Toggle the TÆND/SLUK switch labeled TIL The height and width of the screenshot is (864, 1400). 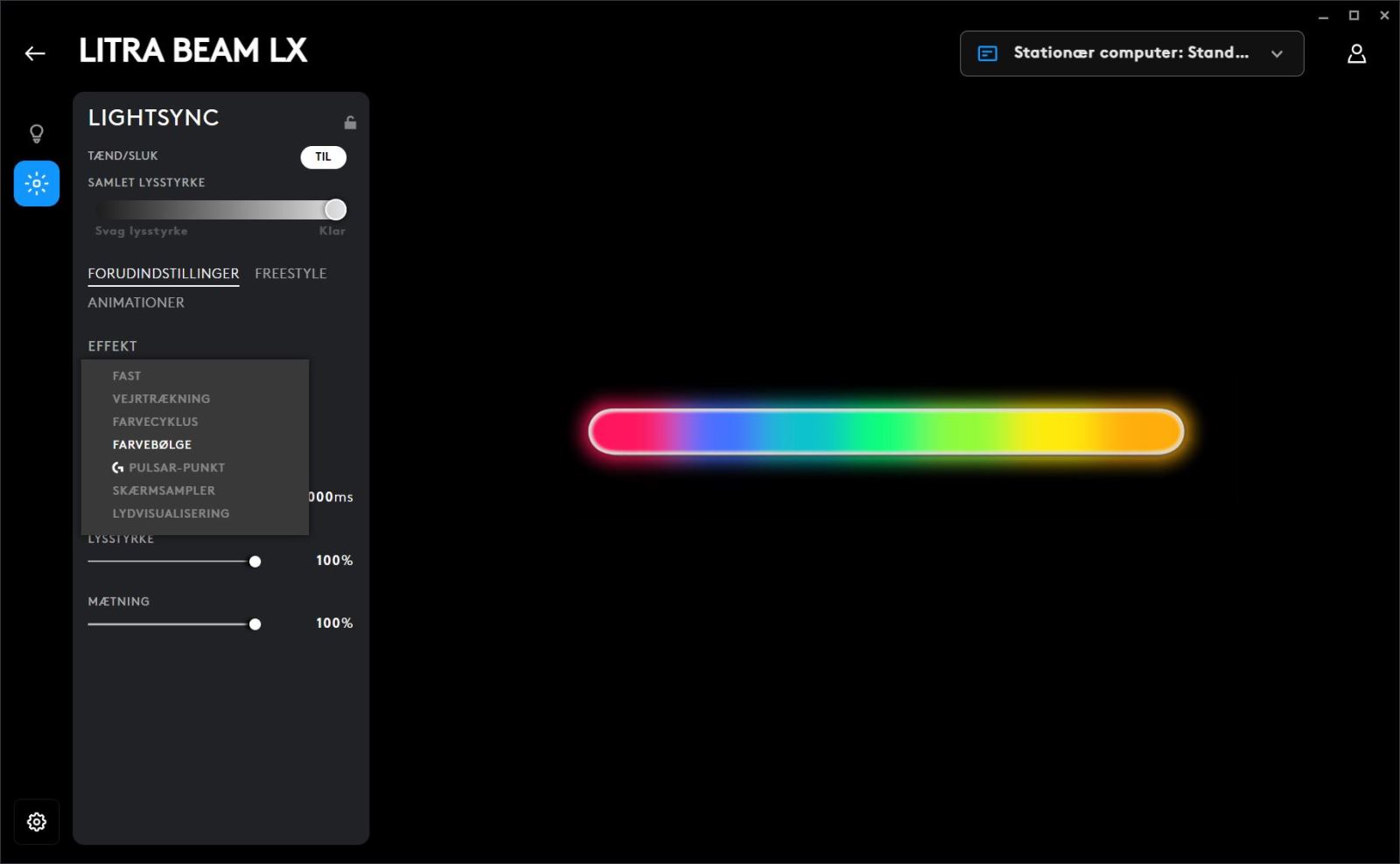tap(324, 157)
